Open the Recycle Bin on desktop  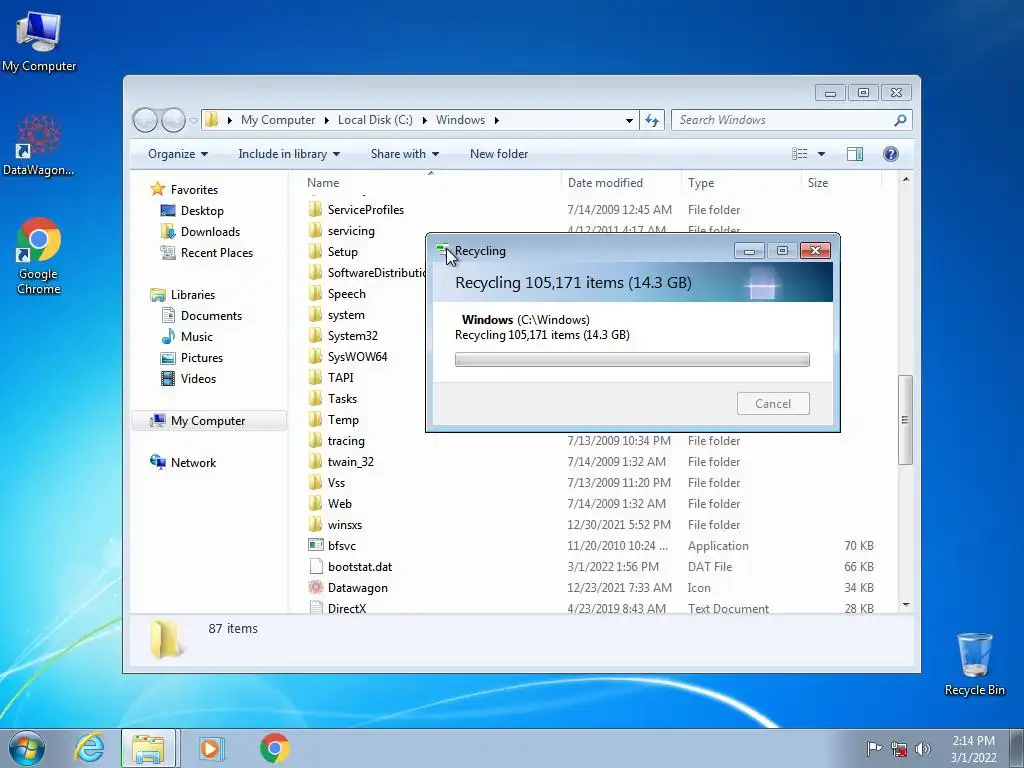coord(974,664)
